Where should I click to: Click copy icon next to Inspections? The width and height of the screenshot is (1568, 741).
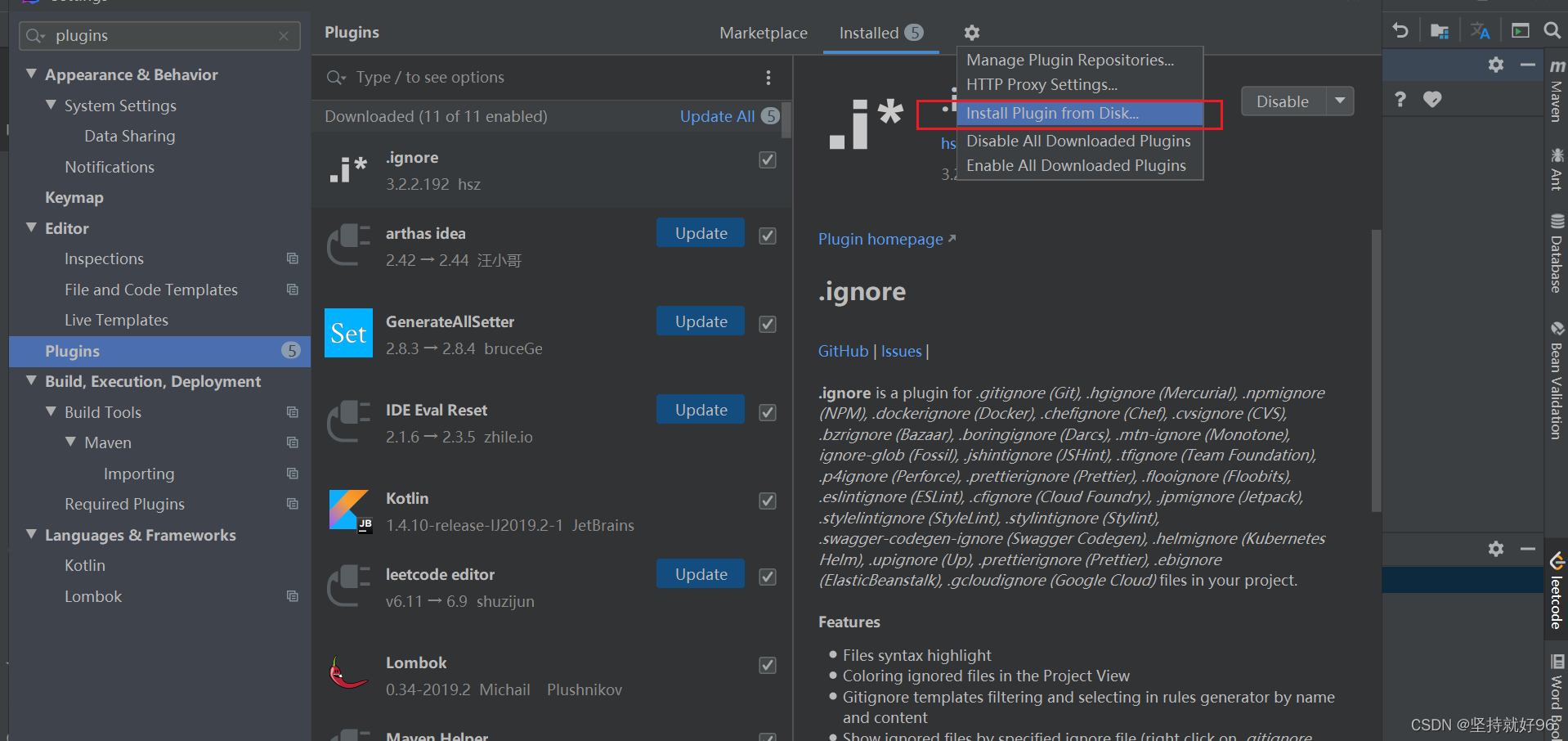pyautogui.click(x=292, y=258)
